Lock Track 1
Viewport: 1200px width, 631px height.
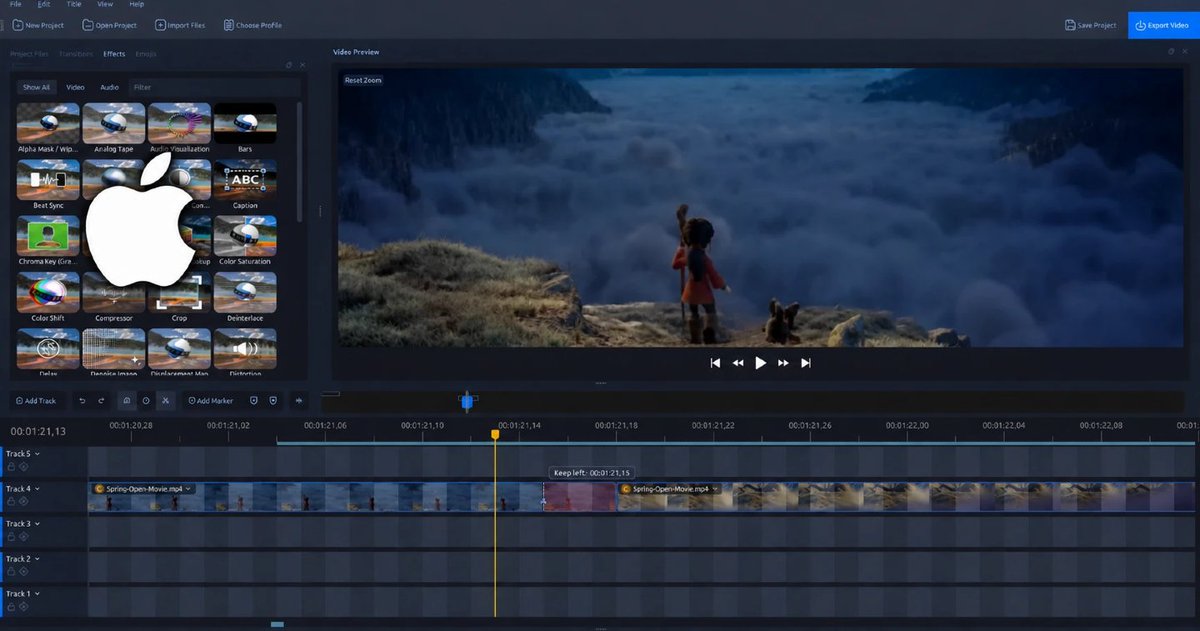coord(11,607)
